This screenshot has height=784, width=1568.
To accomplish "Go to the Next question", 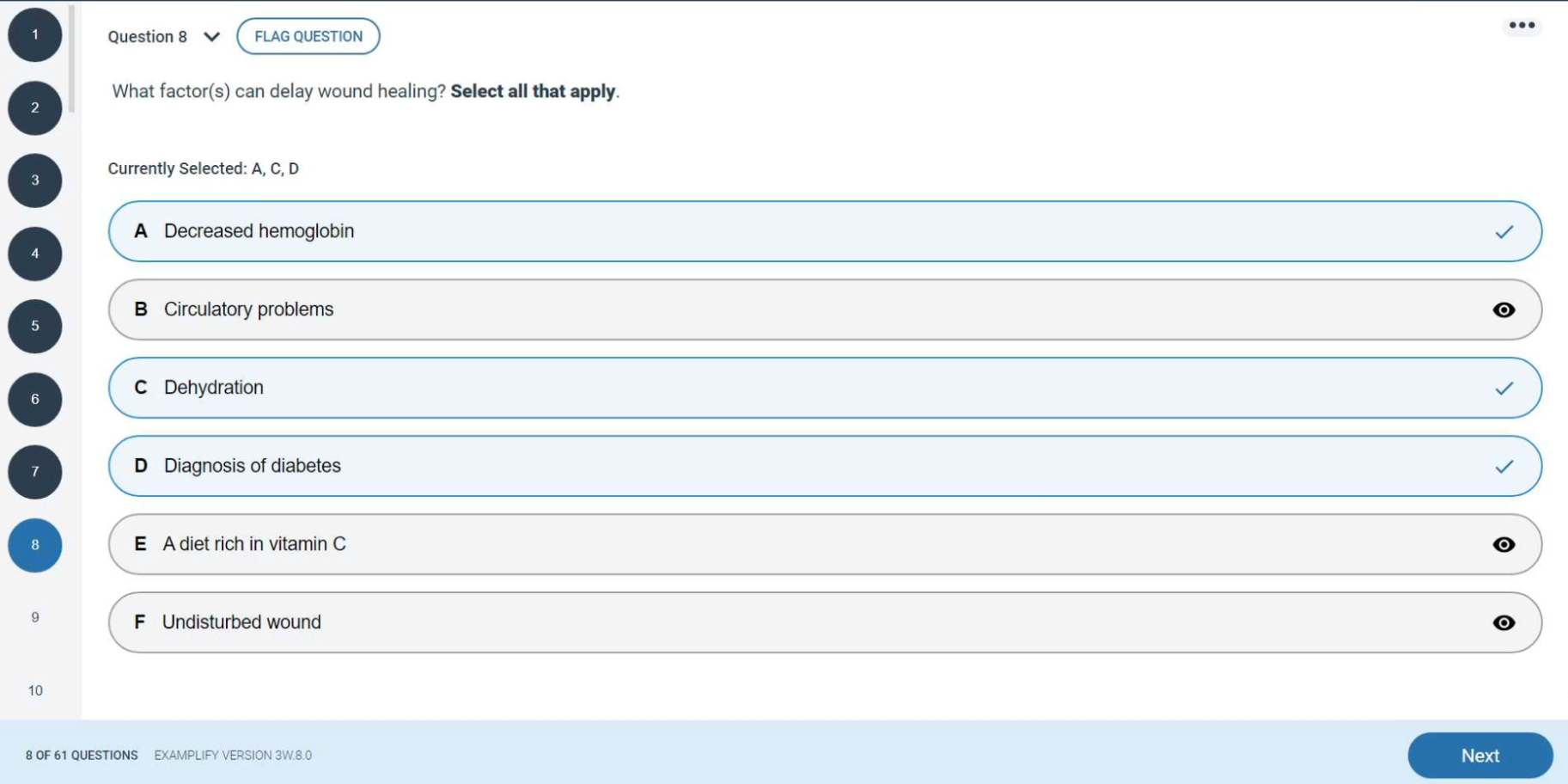I will point(1480,756).
